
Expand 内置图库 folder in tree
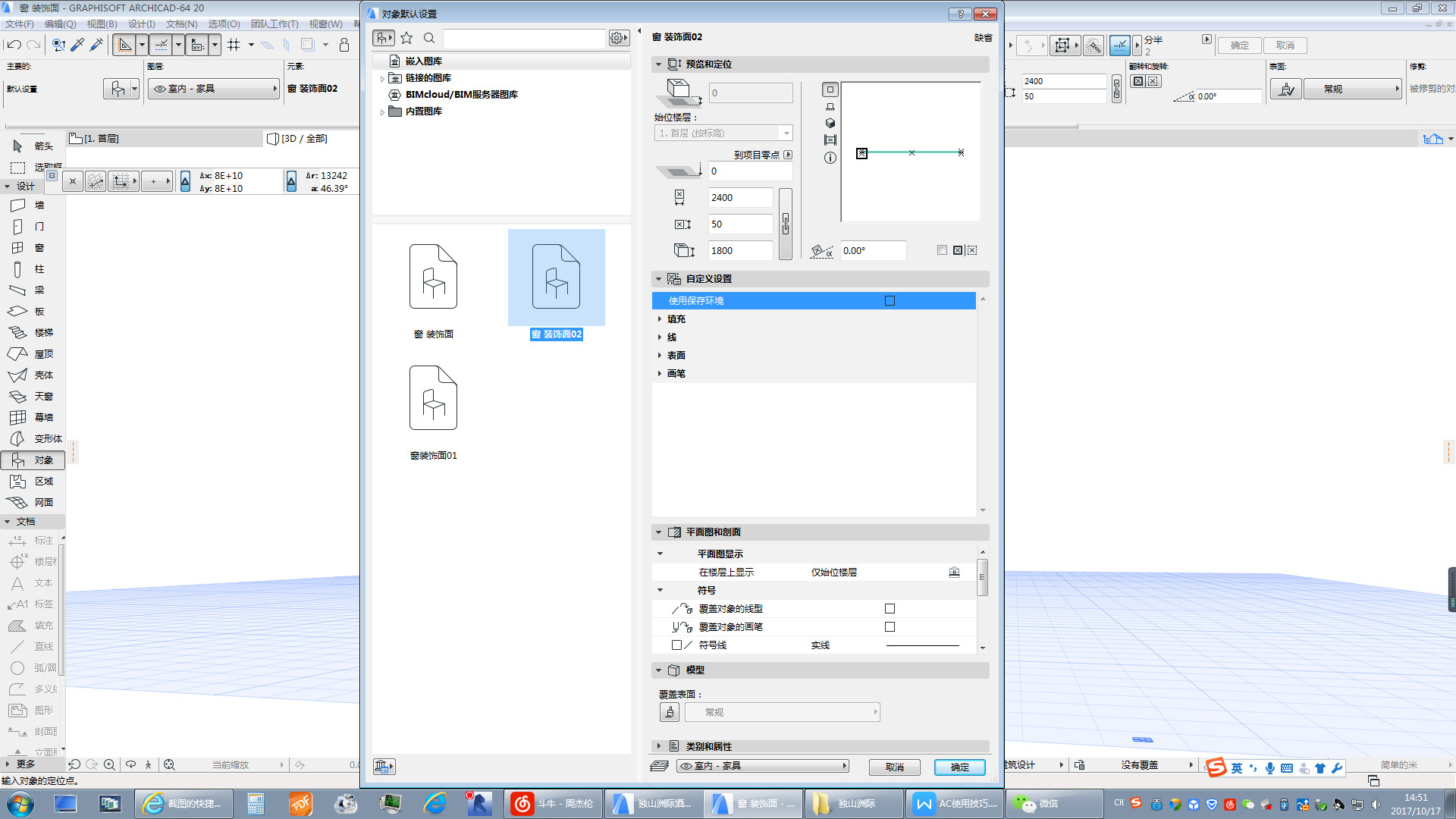382,111
